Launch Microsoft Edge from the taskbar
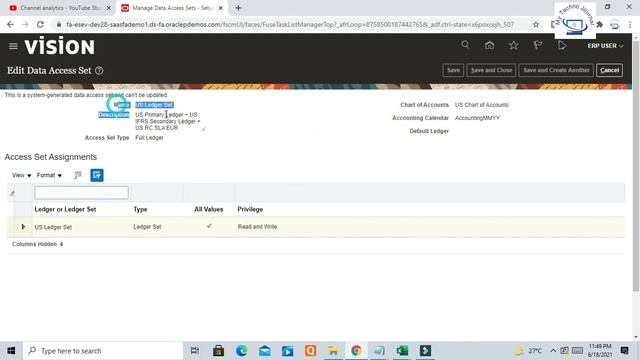 242,351
